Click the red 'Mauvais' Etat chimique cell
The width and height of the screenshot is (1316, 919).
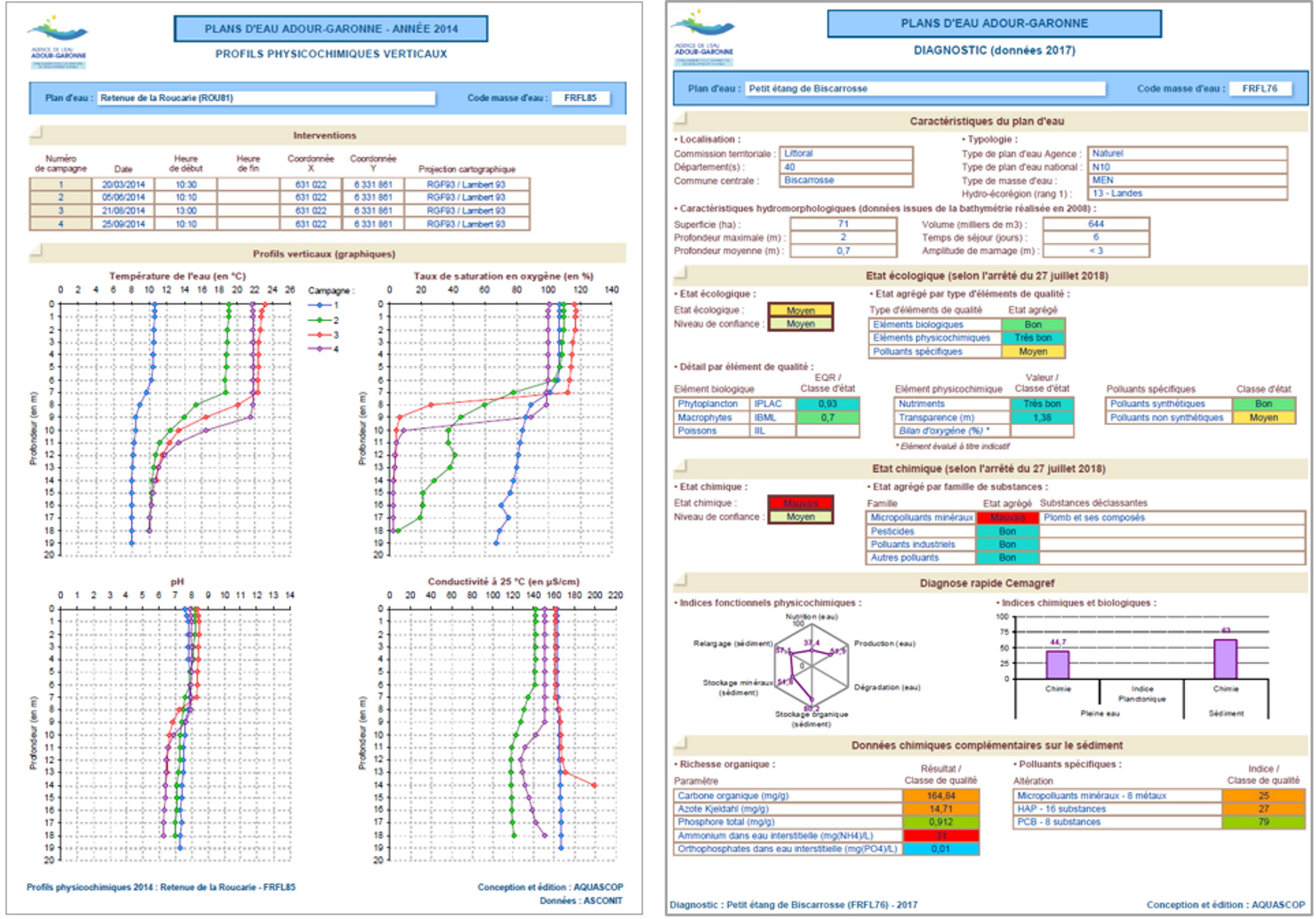pos(800,503)
